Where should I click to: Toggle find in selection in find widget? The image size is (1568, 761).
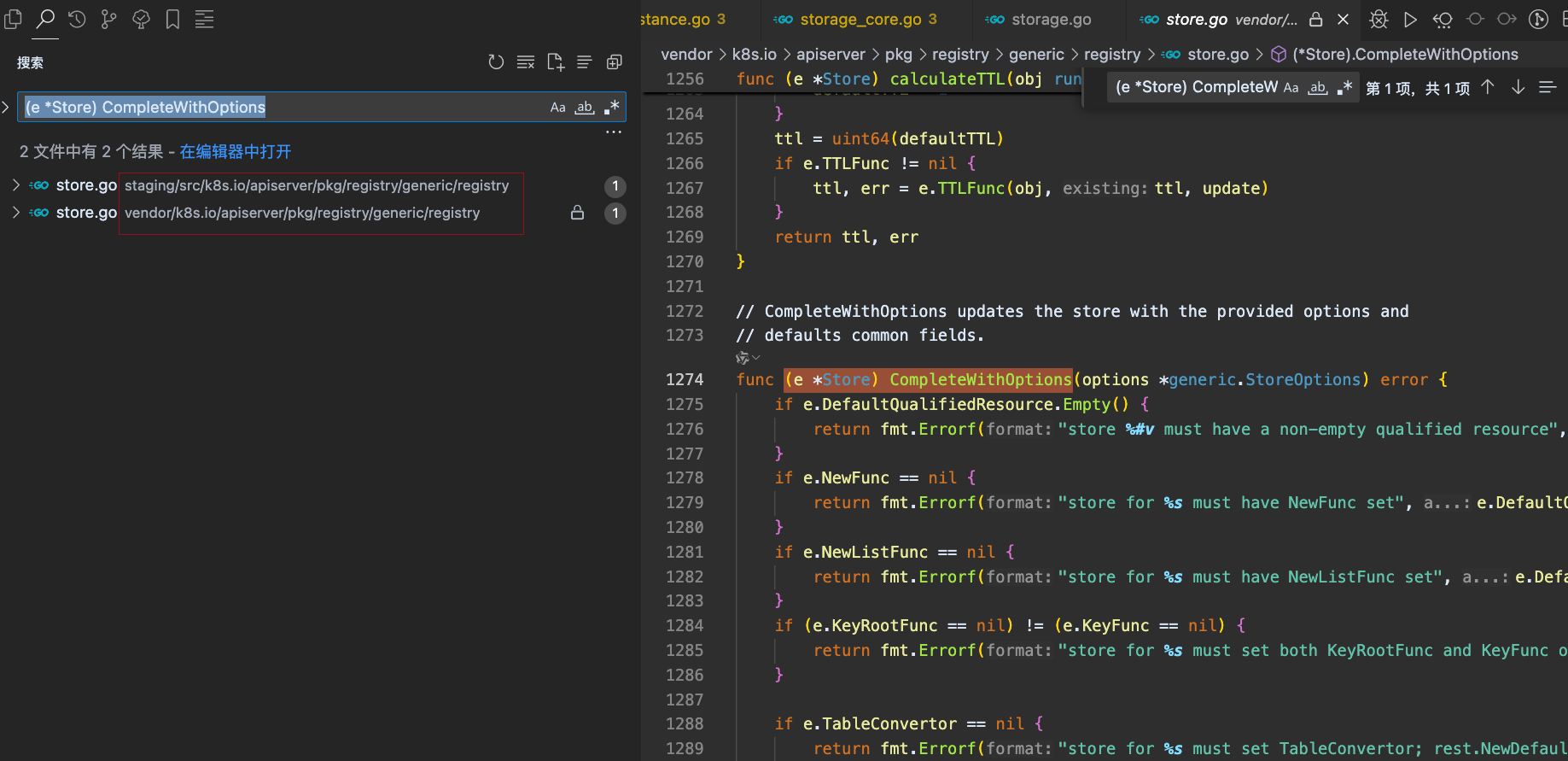[1548, 87]
